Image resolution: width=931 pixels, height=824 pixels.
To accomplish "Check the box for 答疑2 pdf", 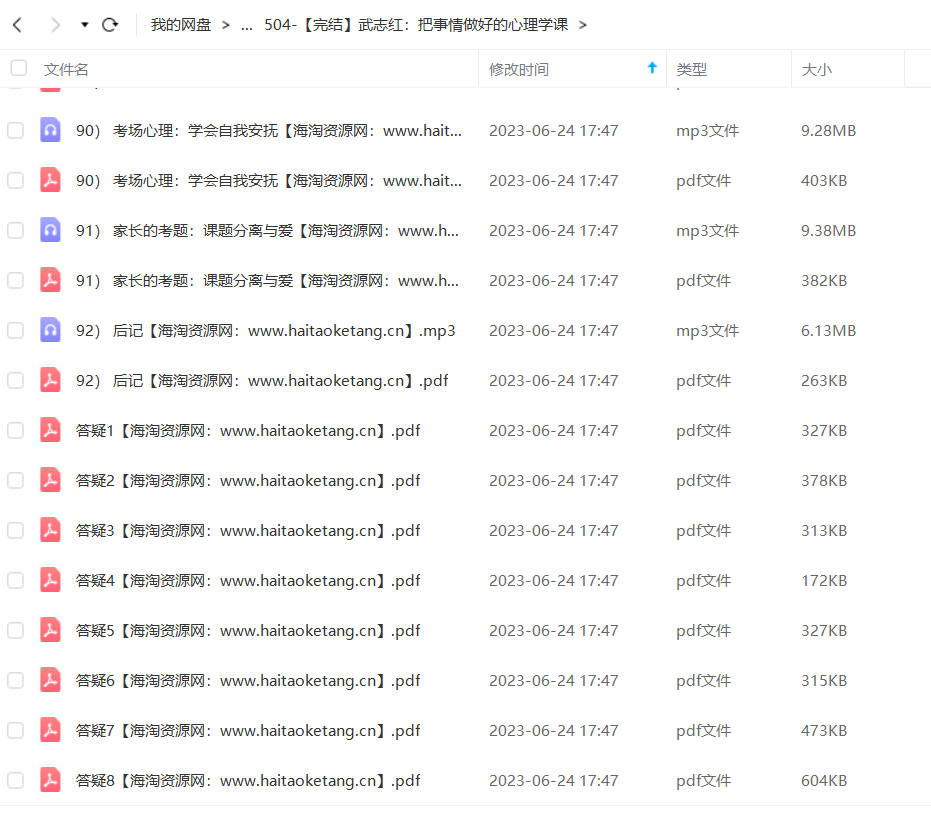I will (x=15, y=480).
